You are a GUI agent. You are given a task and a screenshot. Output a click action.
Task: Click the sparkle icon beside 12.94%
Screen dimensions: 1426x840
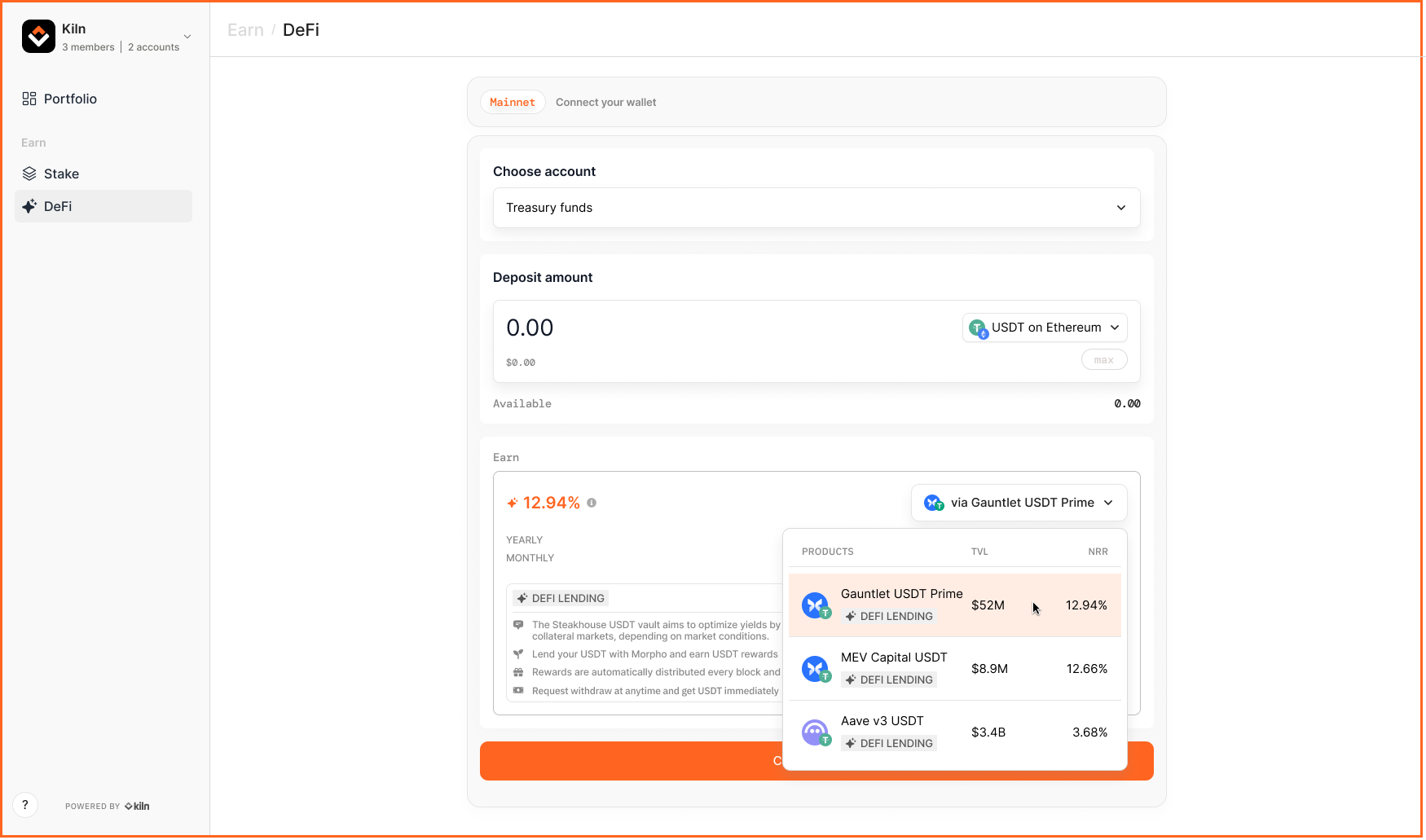pos(513,503)
